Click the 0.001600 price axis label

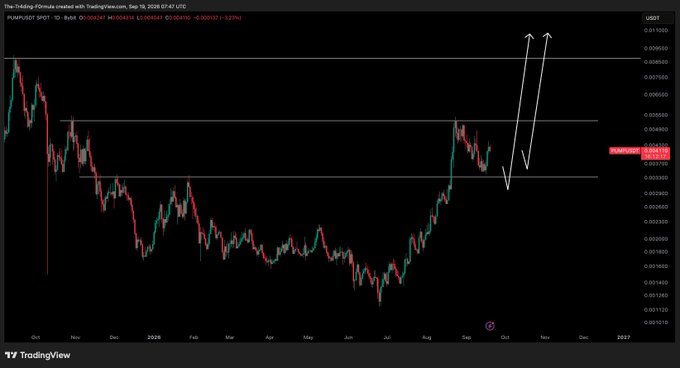point(656,267)
